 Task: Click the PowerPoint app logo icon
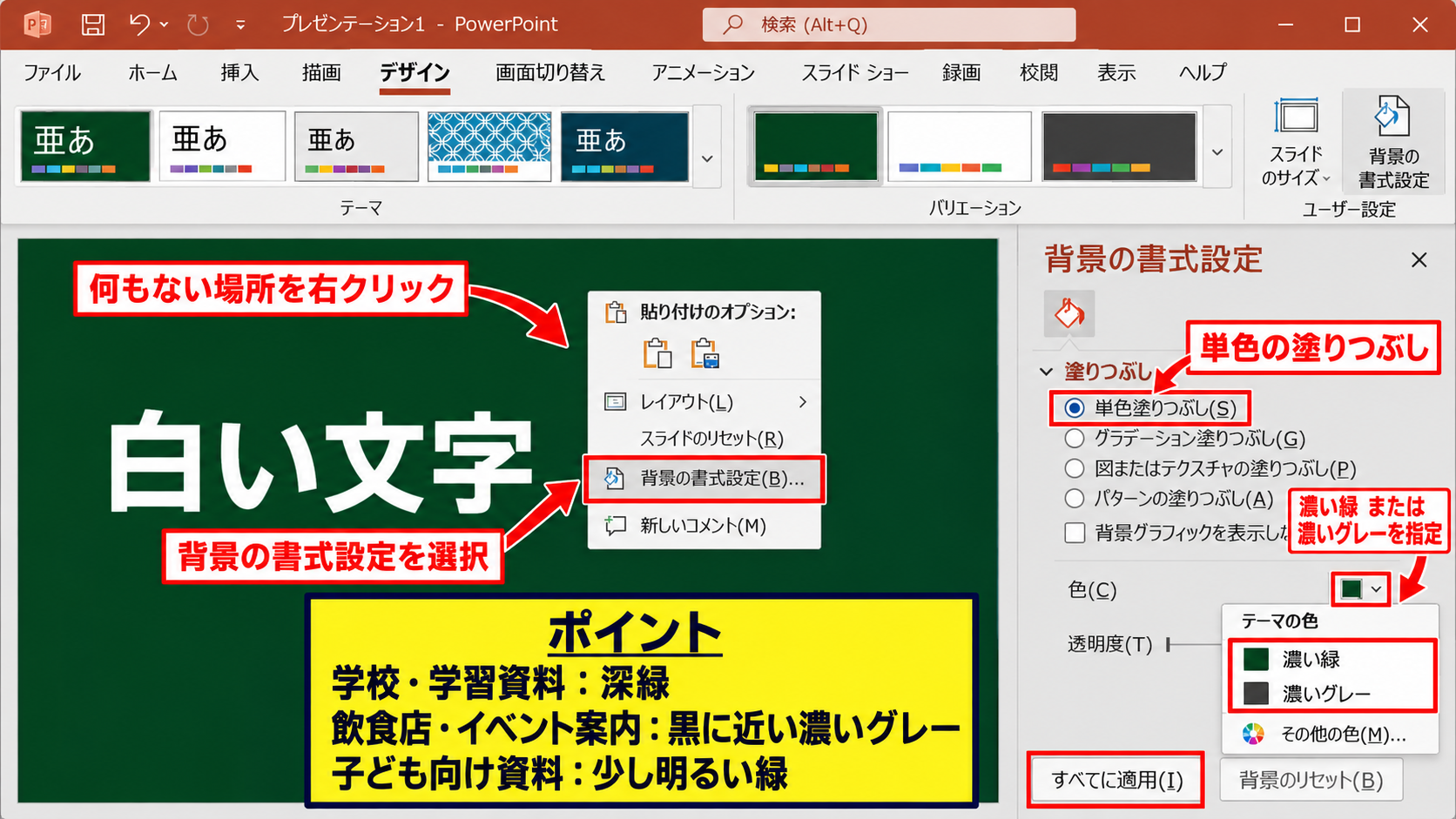pyautogui.click(x=37, y=24)
